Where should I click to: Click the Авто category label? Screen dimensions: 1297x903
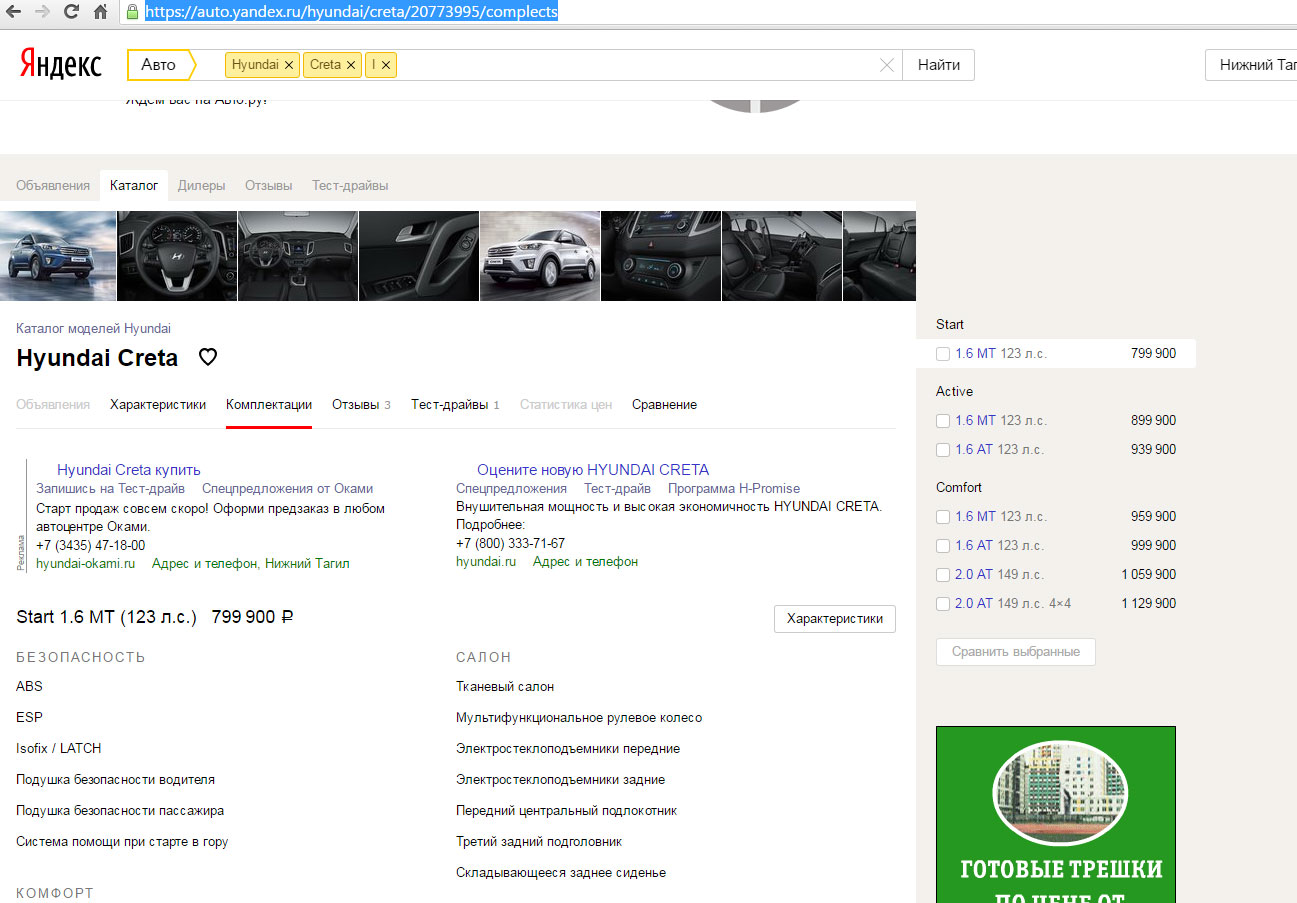pos(158,65)
